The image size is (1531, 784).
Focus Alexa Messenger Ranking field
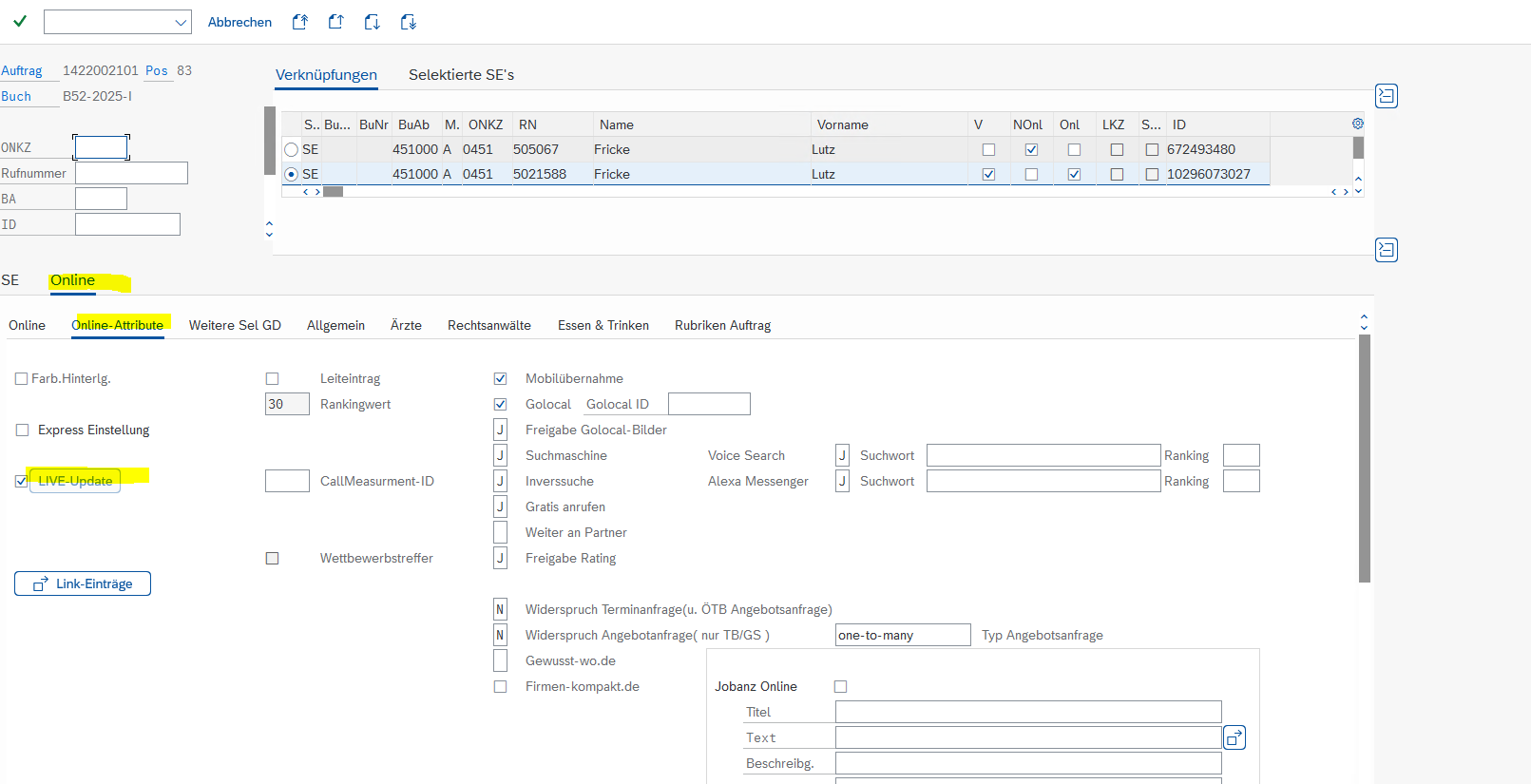(x=1241, y=481)
